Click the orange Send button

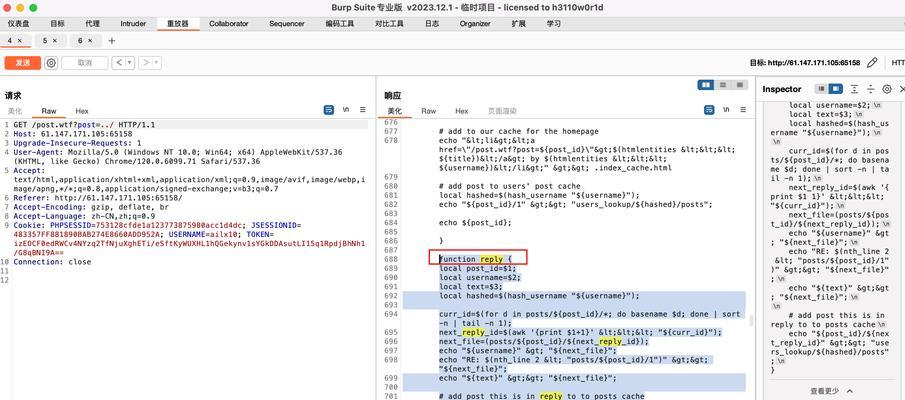tap(23, 63)
